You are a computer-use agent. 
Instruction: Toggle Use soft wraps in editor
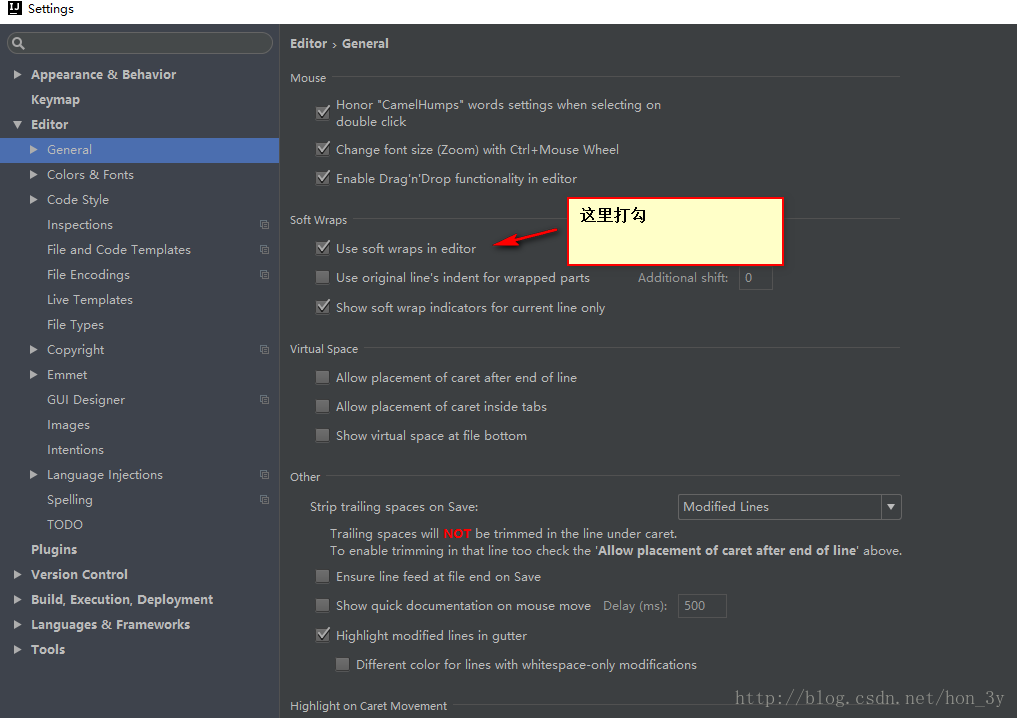(x=322, y=248)
